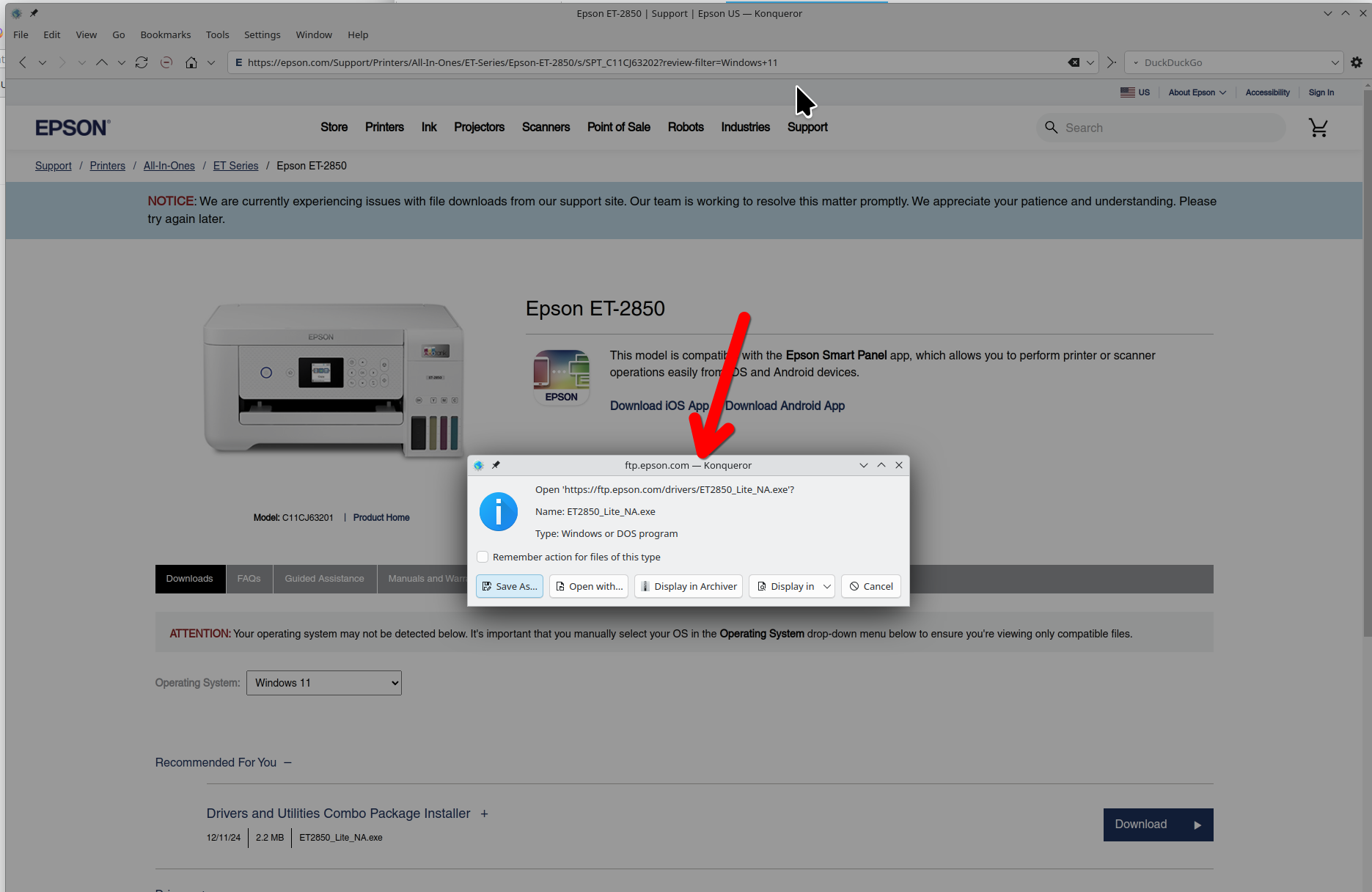Click the ET2850_Lite_NA.exe file name text

click(341, 837)
